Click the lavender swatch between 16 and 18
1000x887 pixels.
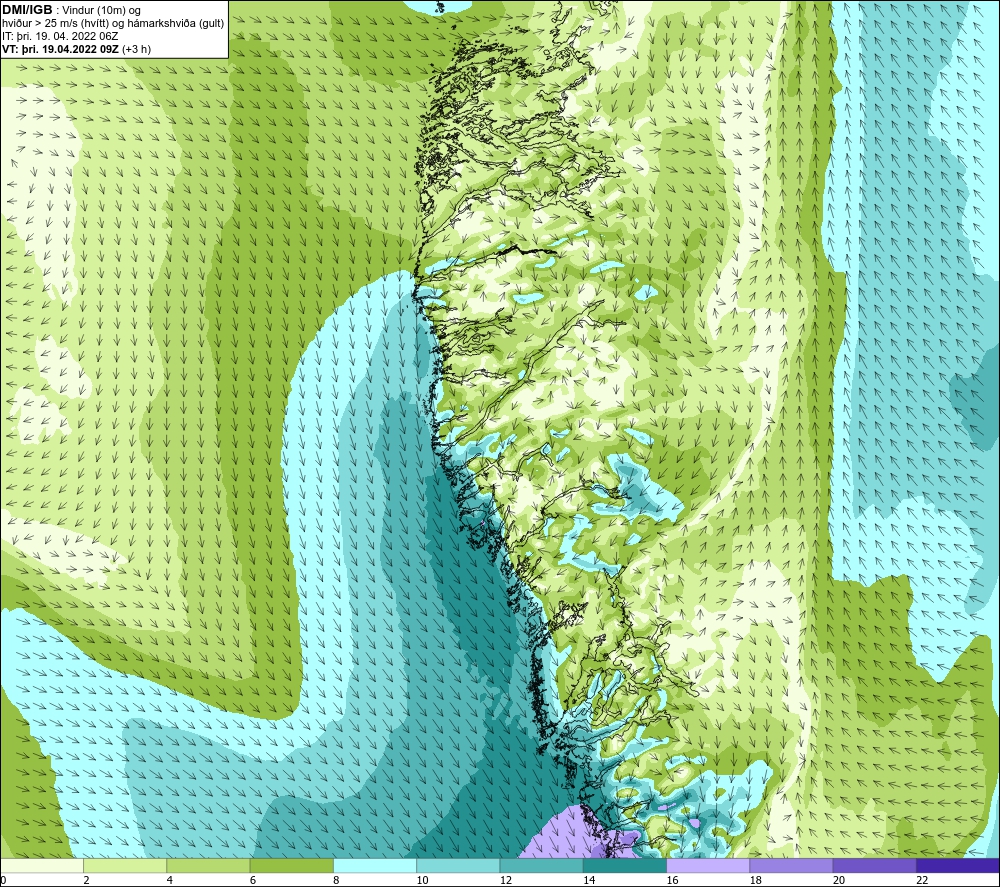(x=708, y=865)
